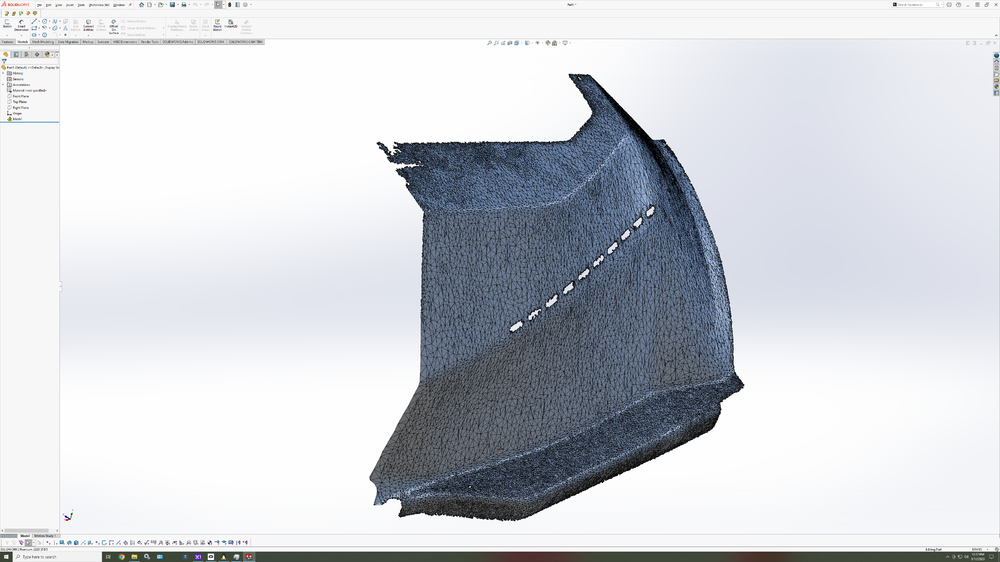Select Front Plane in the feature tree
Image resolution: width=1000 pixels, height=562 pixels.
coord(20,96)
